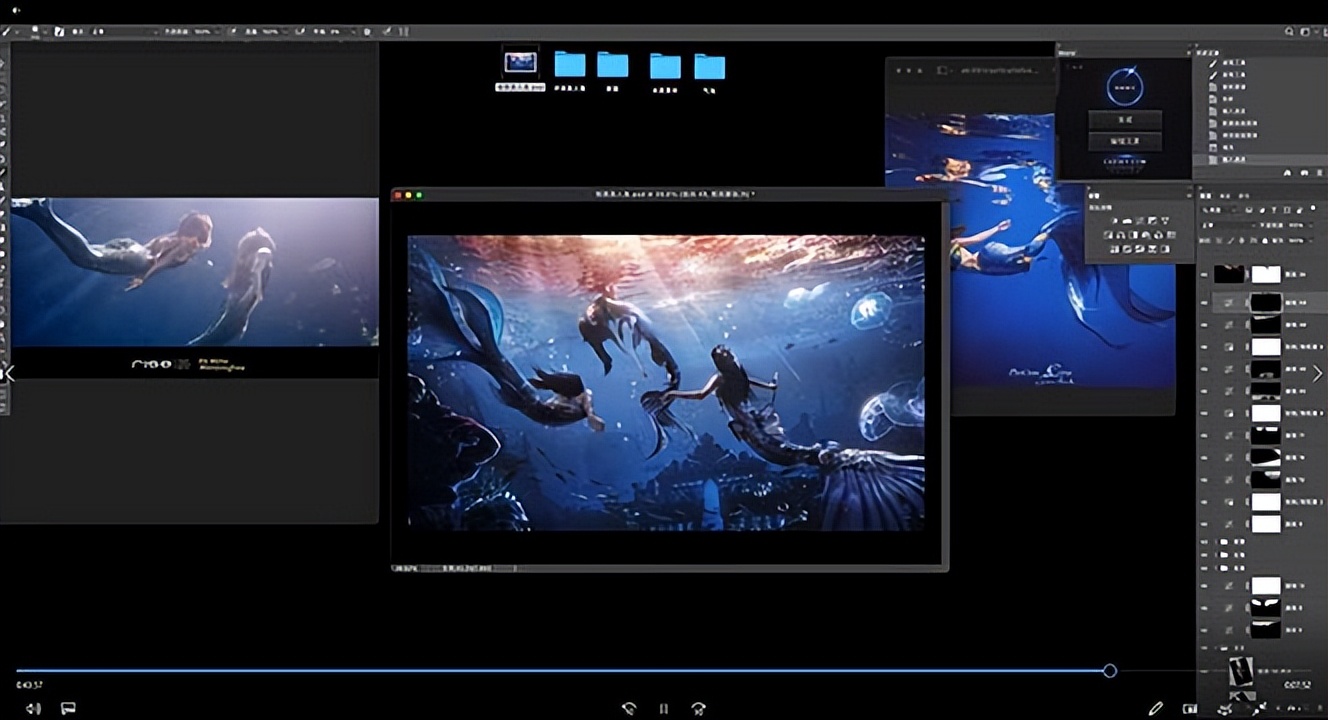Toggle visibility of the second layer row
Screen dimensions: 1328x720
[1204, 301]
